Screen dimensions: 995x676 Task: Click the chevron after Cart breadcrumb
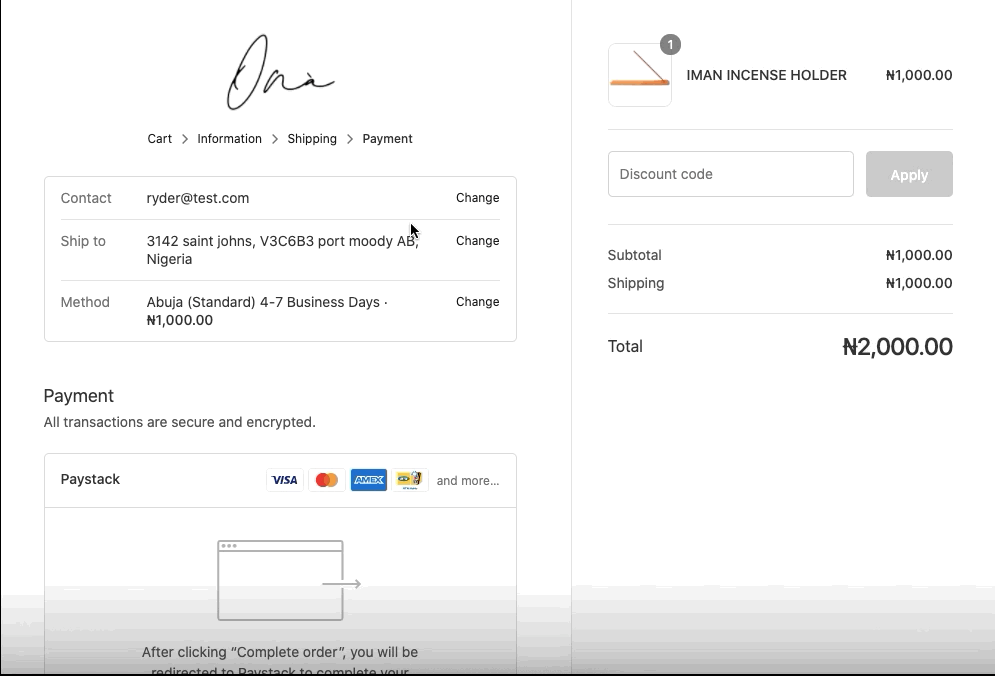pos(185,139)
